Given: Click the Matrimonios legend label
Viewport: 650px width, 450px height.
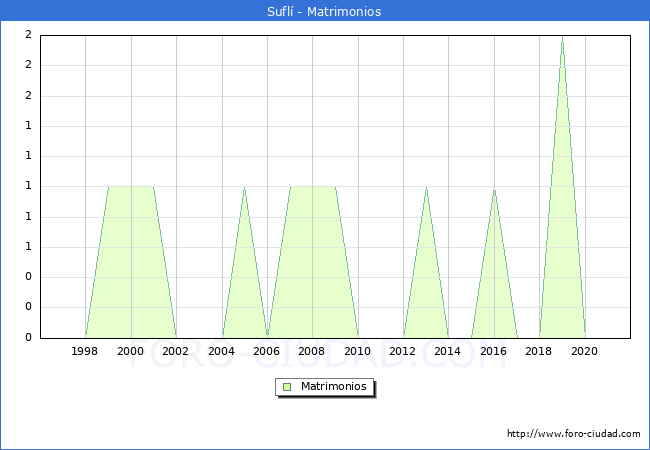Looking at the screenshot, I should (x=334, y=386).
